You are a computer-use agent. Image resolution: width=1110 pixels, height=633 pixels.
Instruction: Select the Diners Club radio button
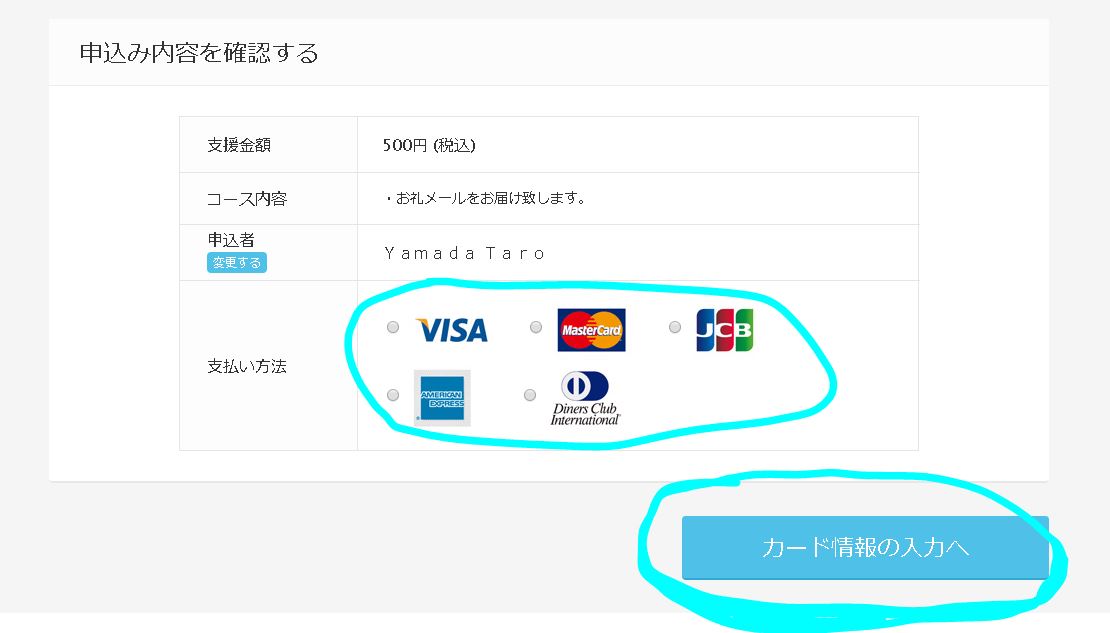[530, 395]
